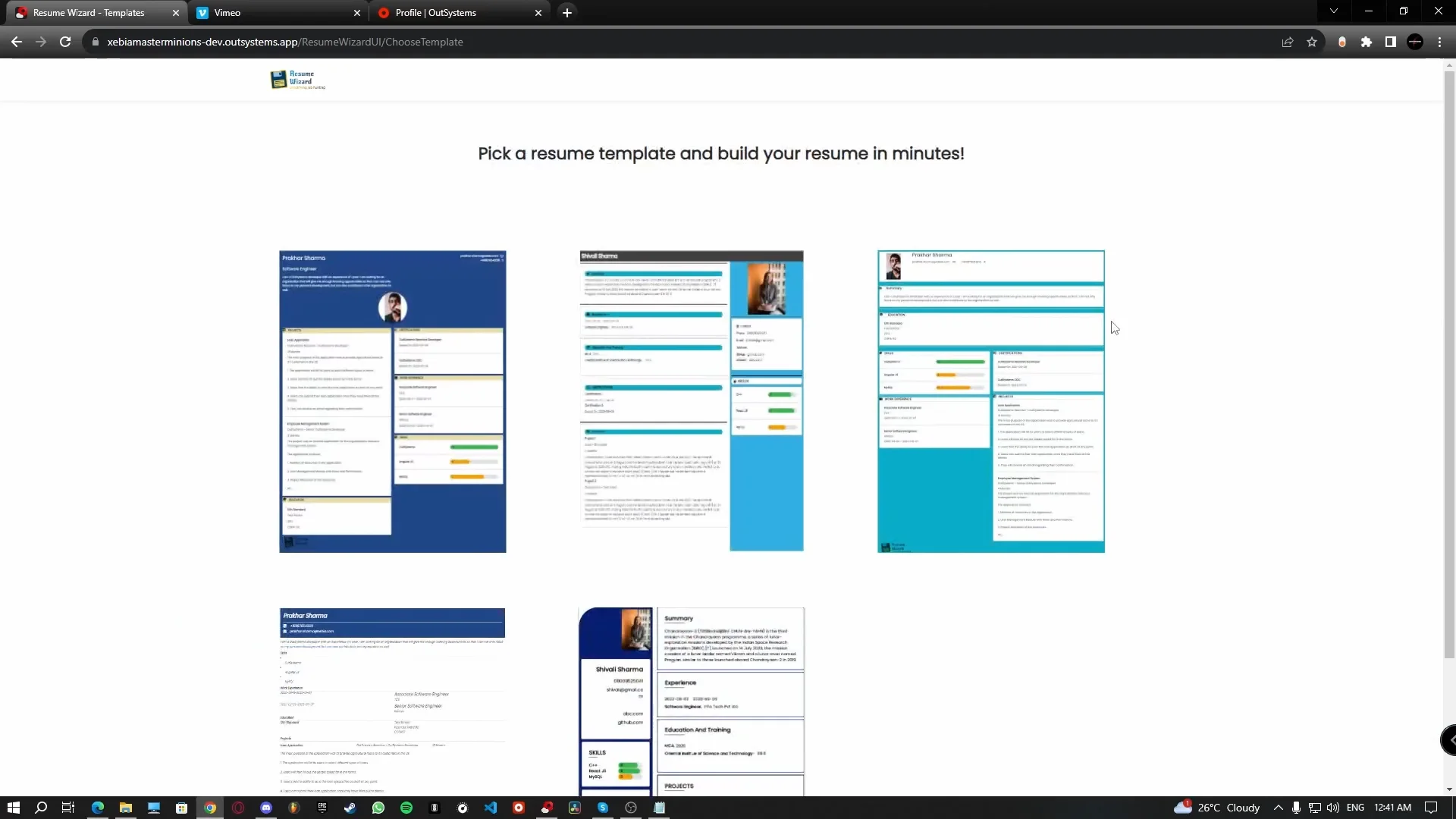Viewport: 1456px width, 819px height.
Task: Open the Chrome side panel icon
Action: (x=1391, y=42)
